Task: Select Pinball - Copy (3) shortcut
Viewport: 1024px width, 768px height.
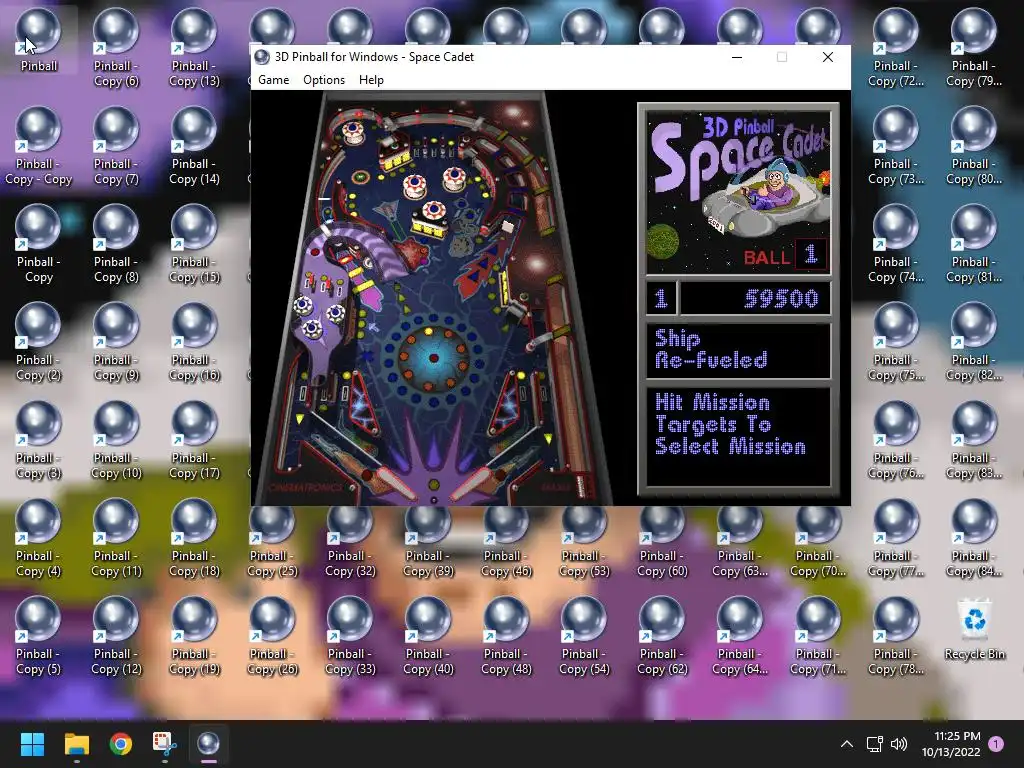Action: [x=39, y=440]
